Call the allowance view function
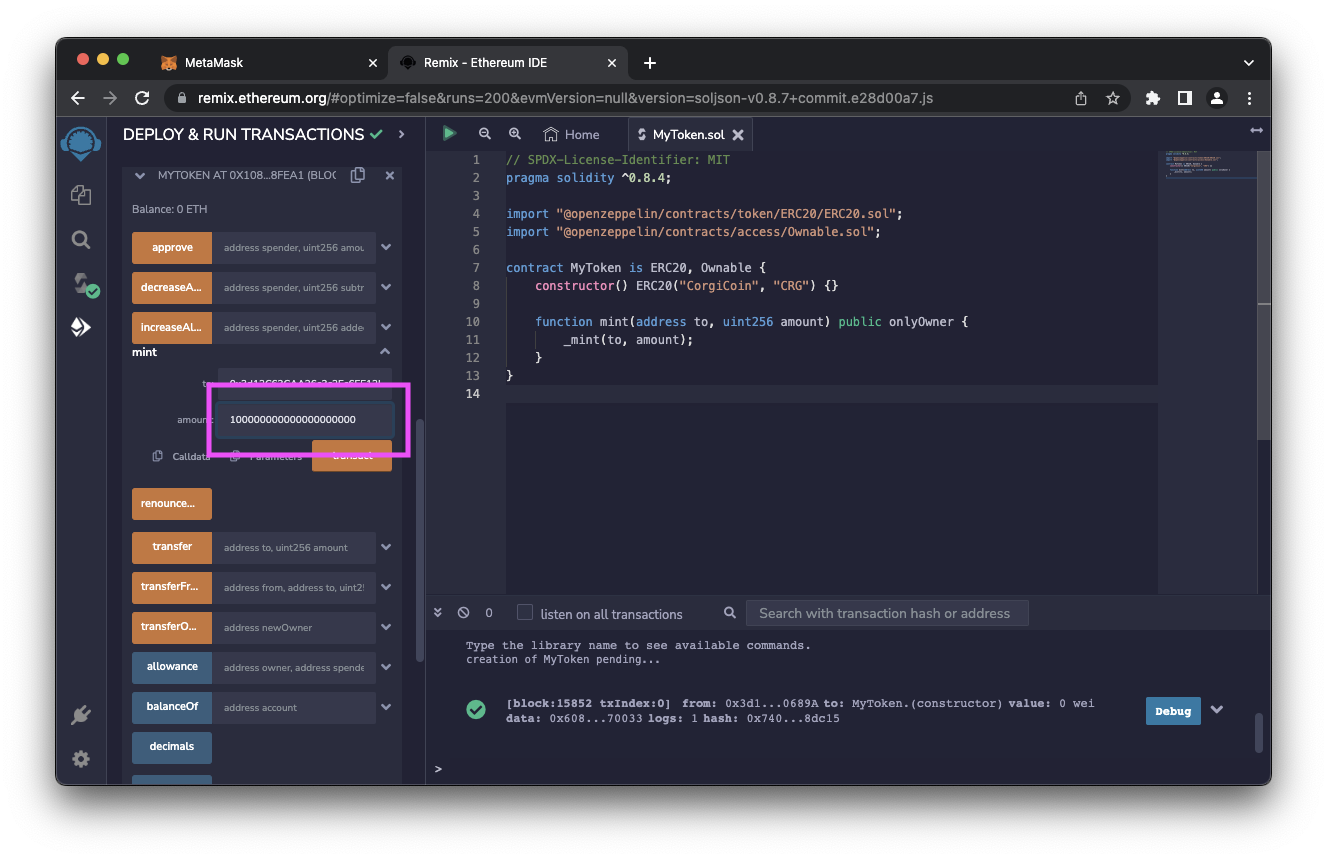The image size is (1327, 859). 172,668
